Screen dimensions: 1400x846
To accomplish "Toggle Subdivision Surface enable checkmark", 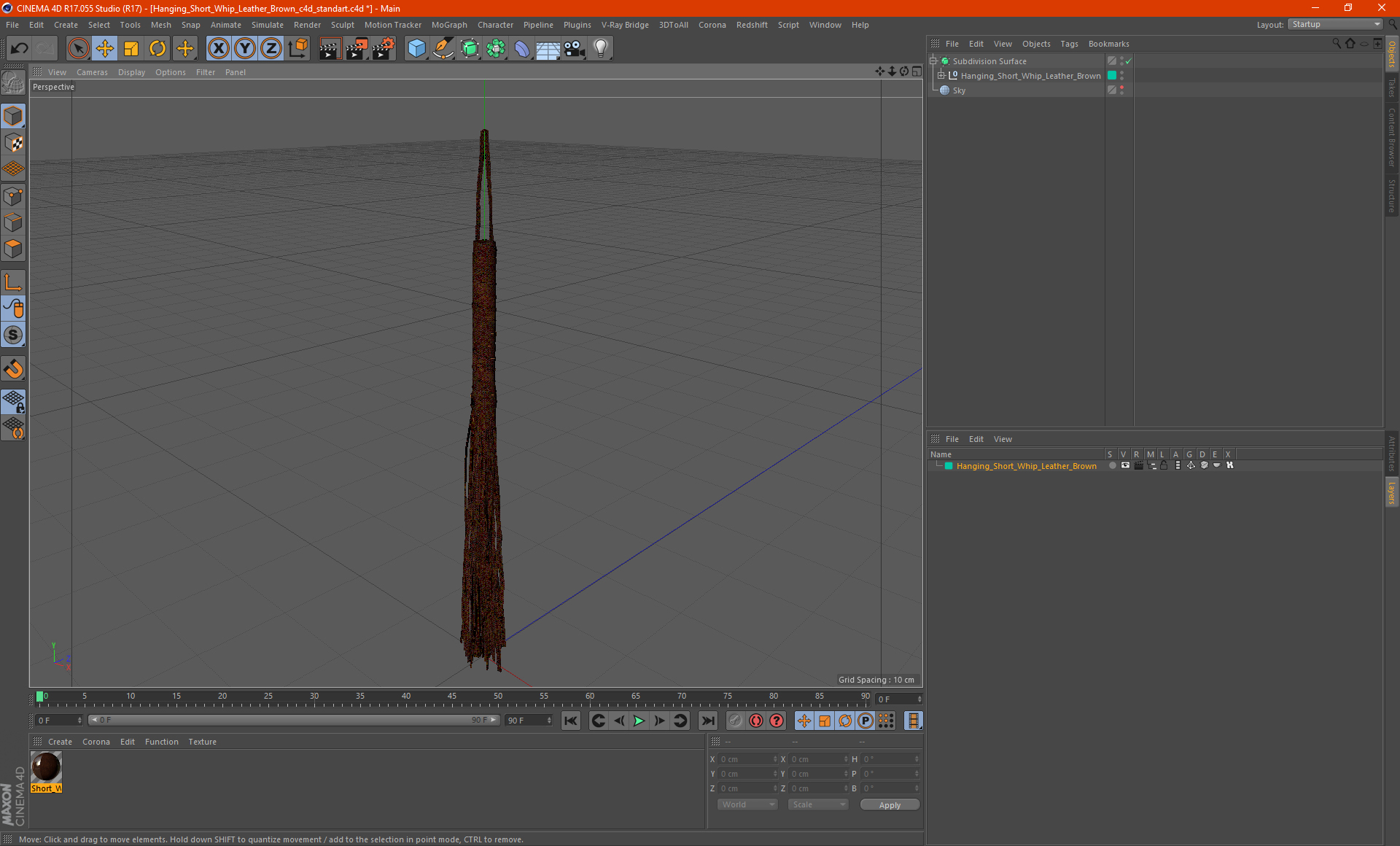I will (x=1128, y=61).
